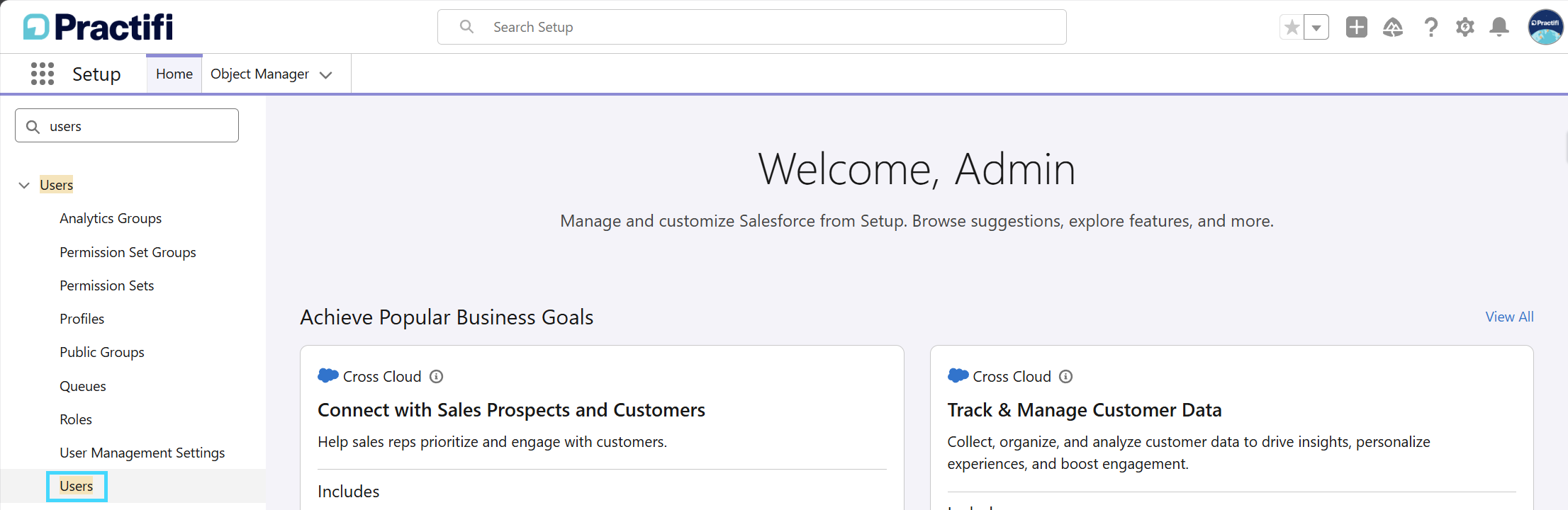
Task: Expand the Object Manager dropdown chevron
Action: point(326,75)
